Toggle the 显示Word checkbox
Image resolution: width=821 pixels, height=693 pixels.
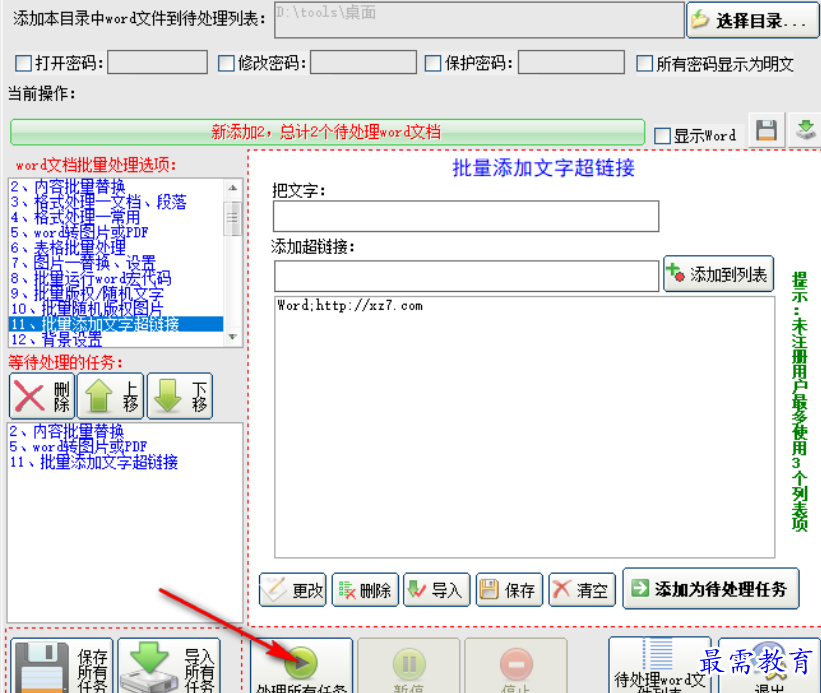point(663,136)
